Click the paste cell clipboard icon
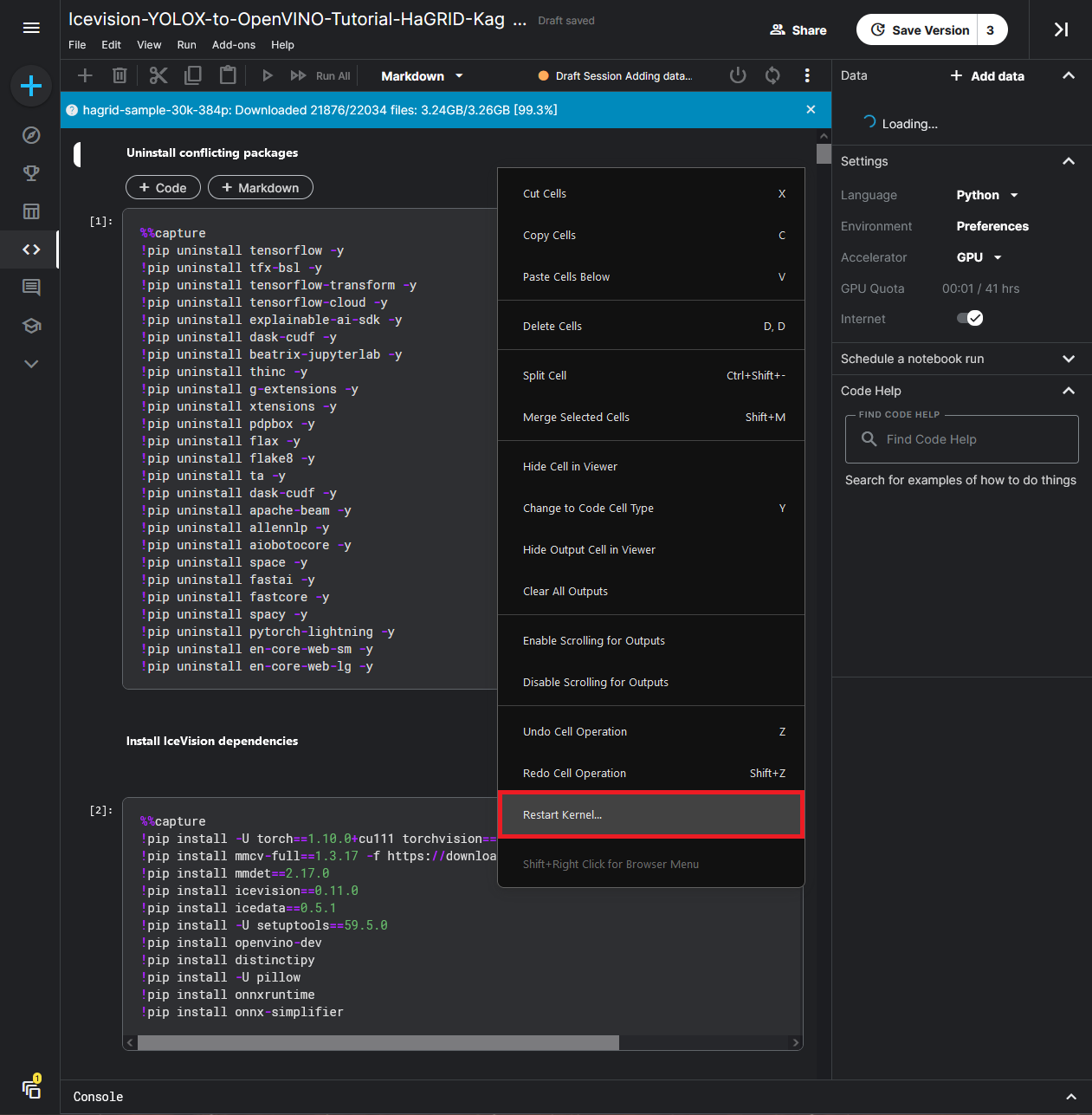 click(228, 76)
